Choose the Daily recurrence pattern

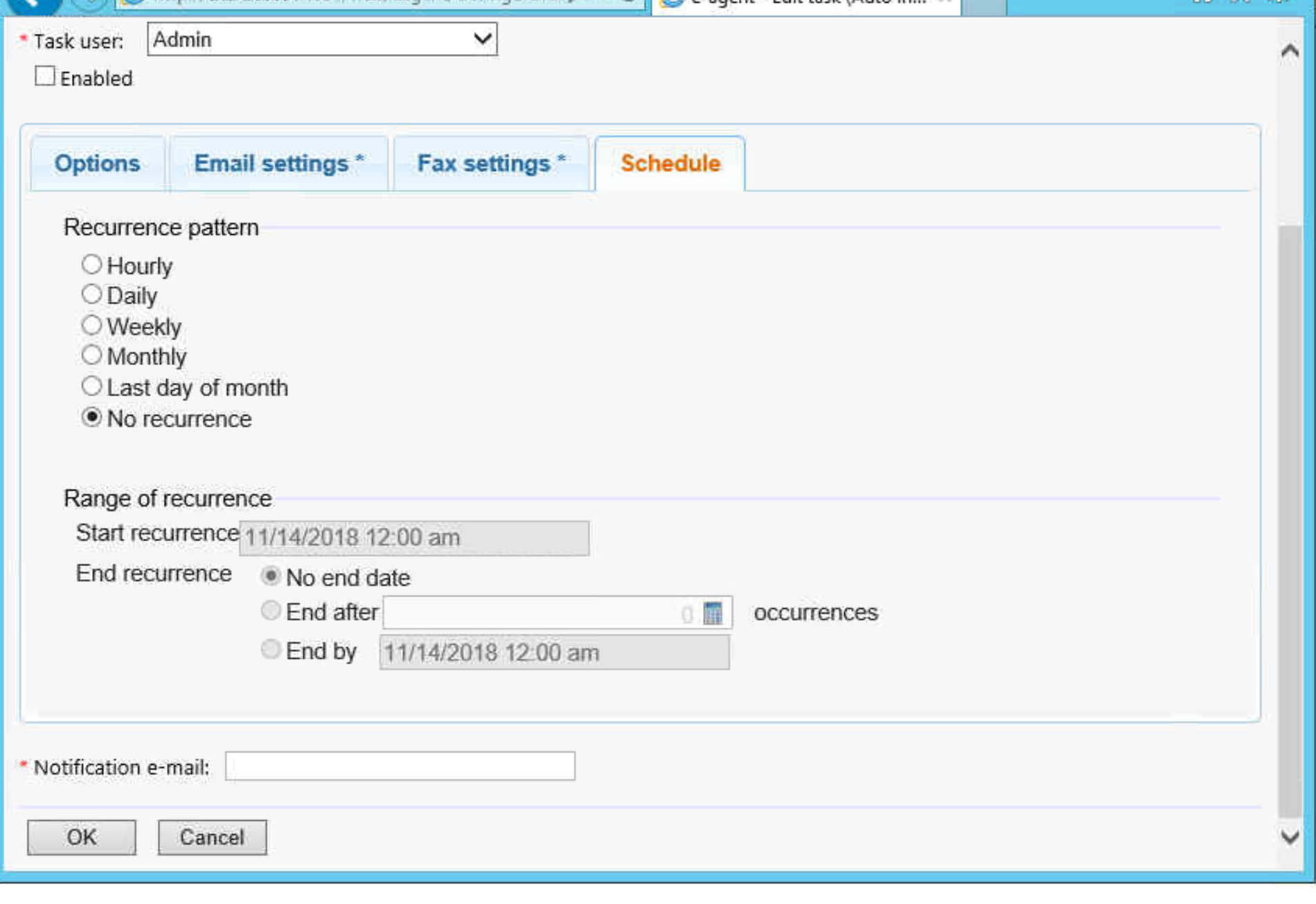91,294
